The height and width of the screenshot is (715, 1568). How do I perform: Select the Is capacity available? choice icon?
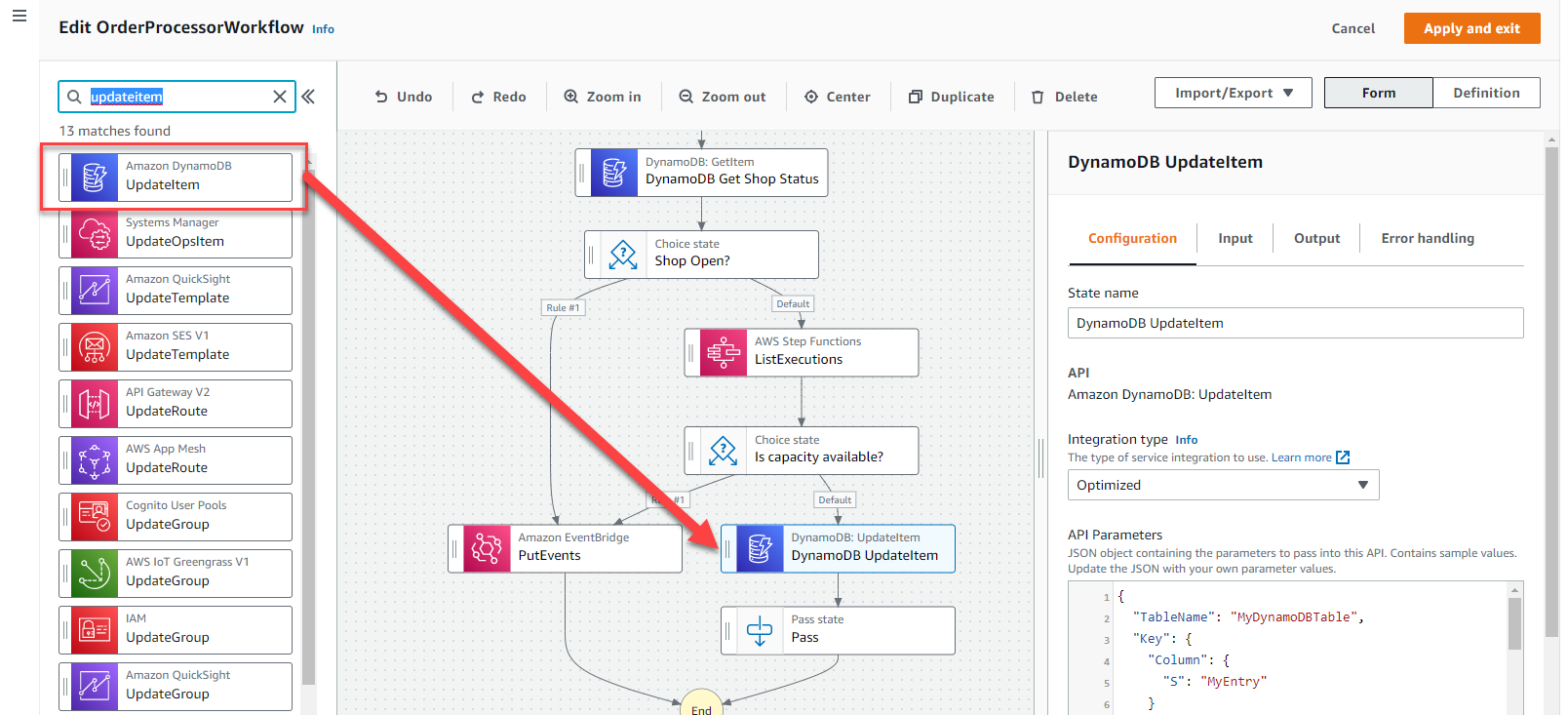point(724,451)
